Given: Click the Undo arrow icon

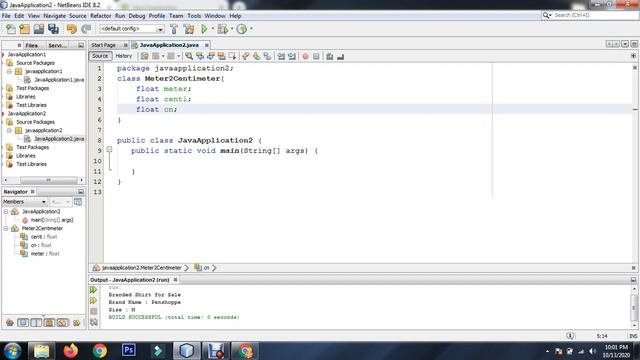Looking at the screenshot, I should [72, 29].
